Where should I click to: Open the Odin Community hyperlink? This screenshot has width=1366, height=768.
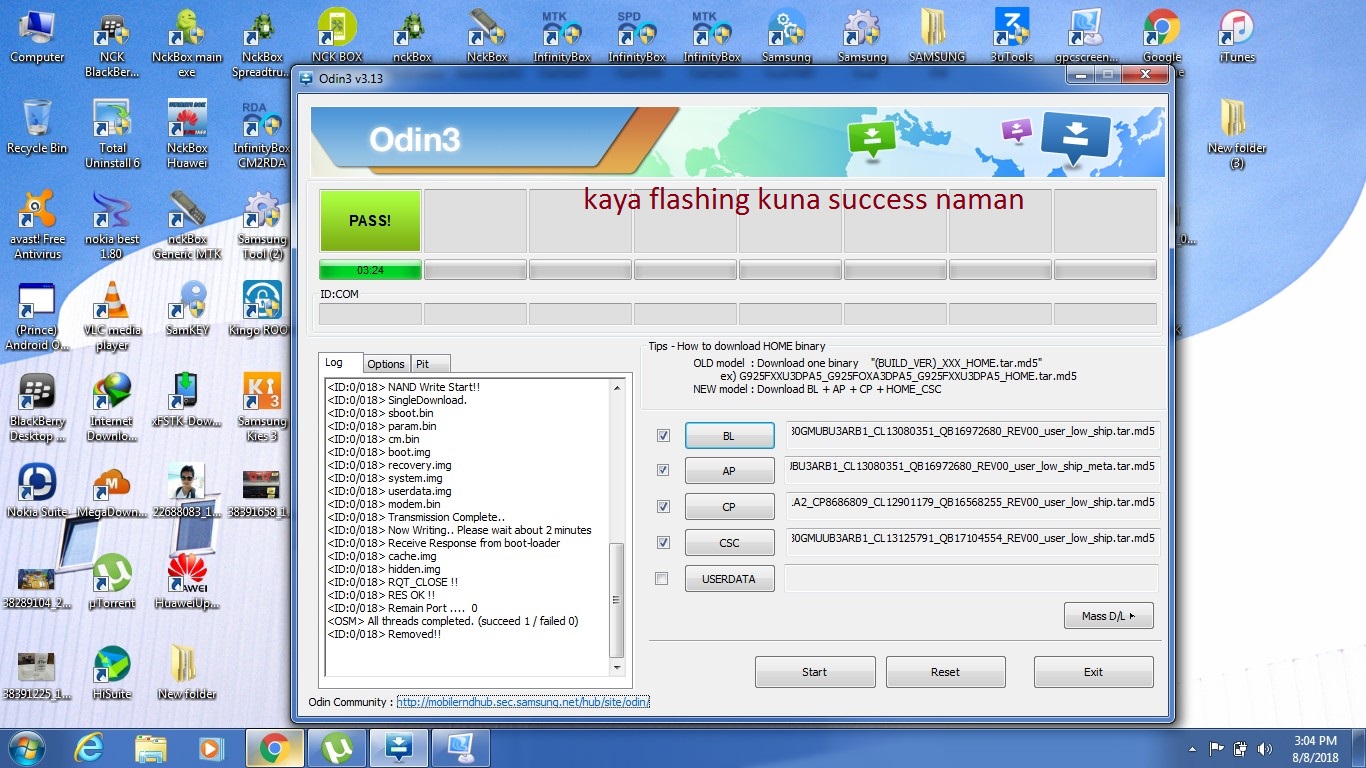click(x=523, y=702)
